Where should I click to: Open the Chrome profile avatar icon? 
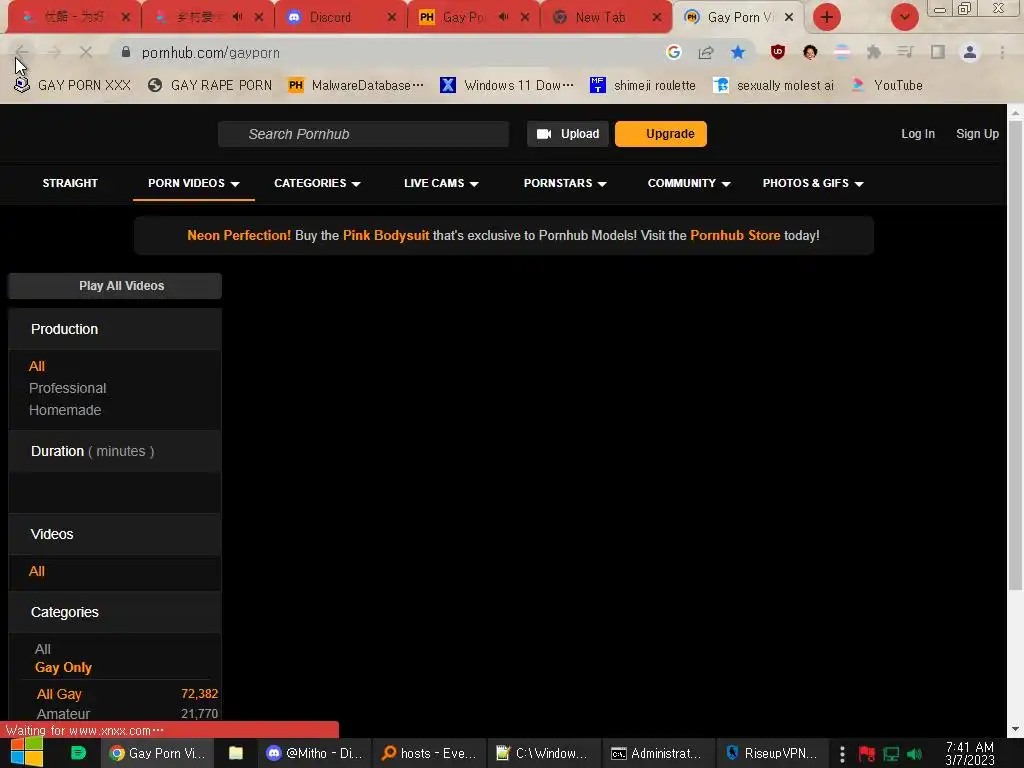tap(970, 52)
